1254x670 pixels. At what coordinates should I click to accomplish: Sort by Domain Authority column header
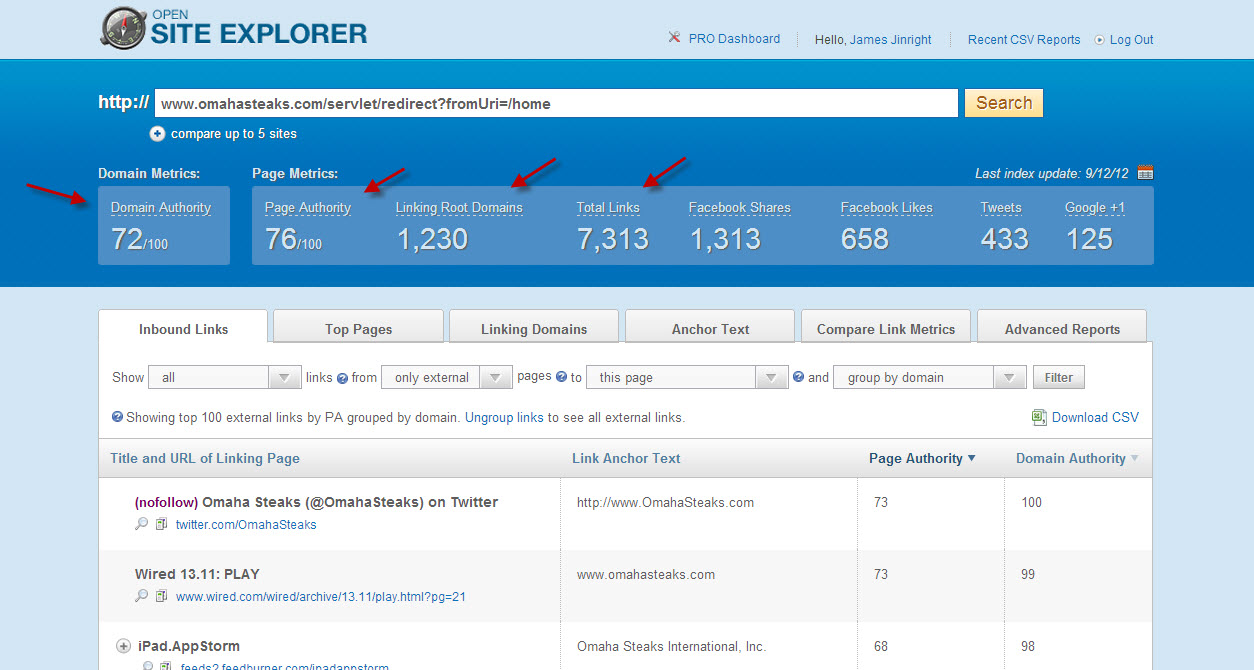pos(1071,458)
